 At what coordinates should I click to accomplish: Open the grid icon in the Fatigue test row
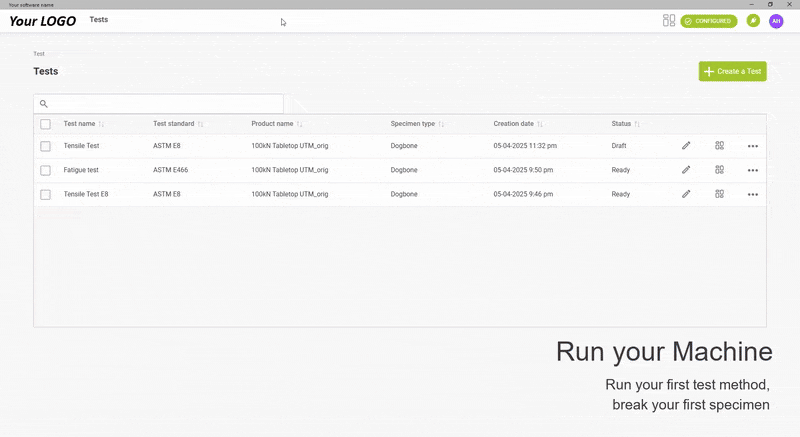(x=719, y=170)
